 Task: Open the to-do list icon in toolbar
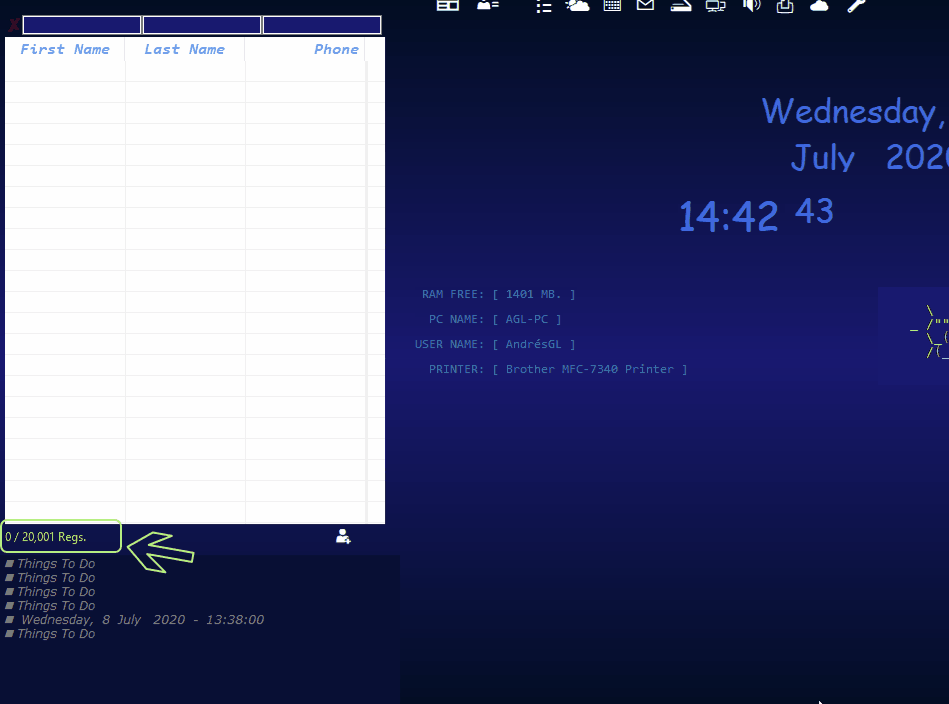543,6
